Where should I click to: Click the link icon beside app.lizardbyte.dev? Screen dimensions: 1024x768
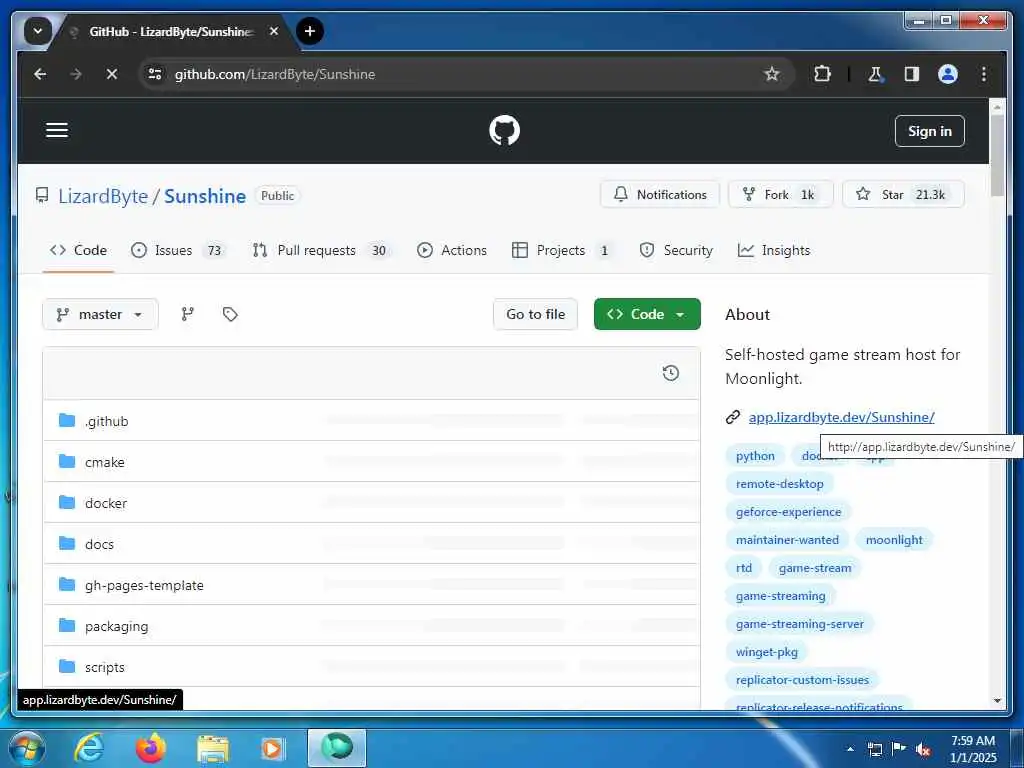point(733,417)
